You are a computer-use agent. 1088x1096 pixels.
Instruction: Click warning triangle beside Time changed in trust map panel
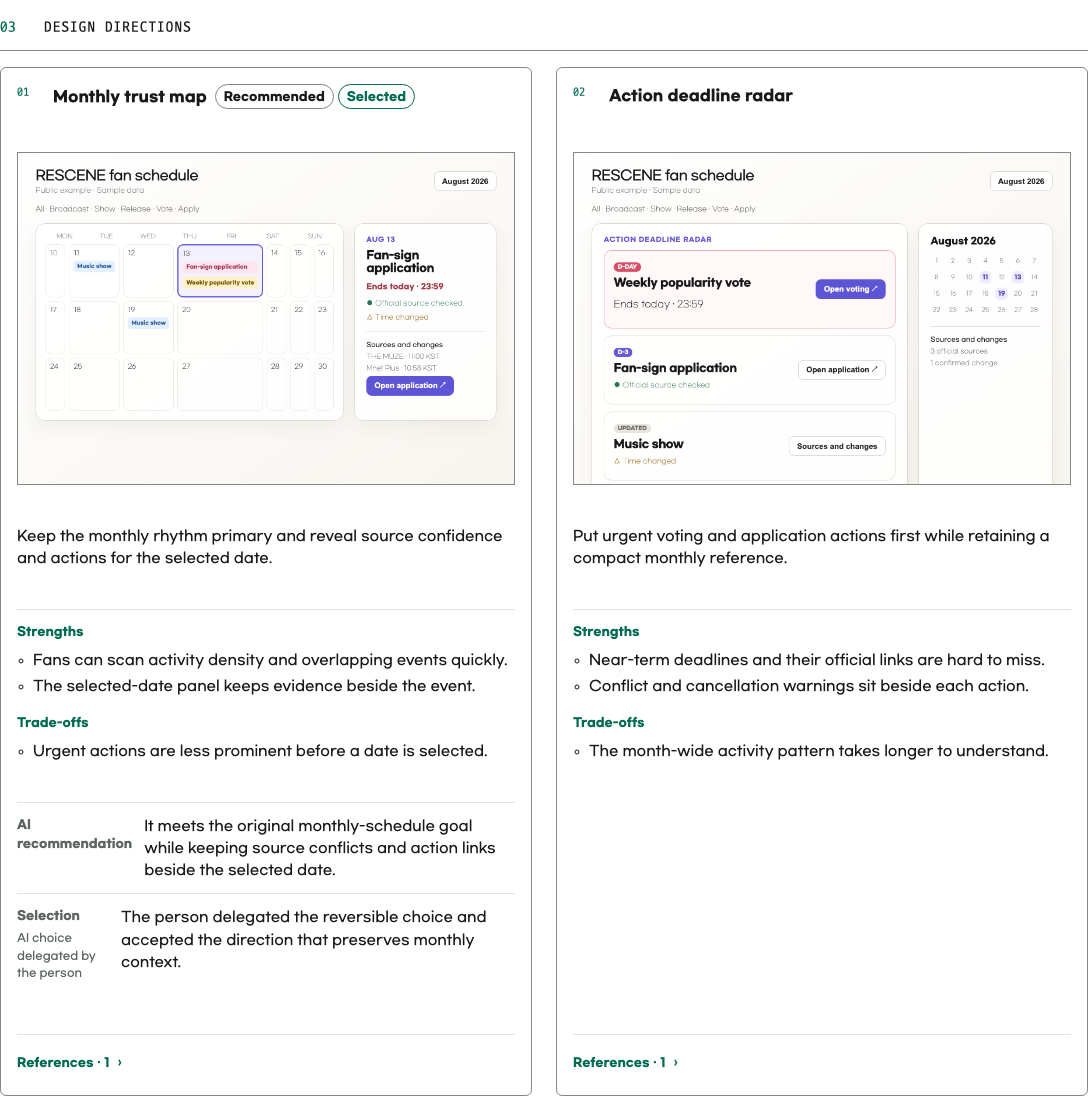pyautogui.click(x=370, y=317)
